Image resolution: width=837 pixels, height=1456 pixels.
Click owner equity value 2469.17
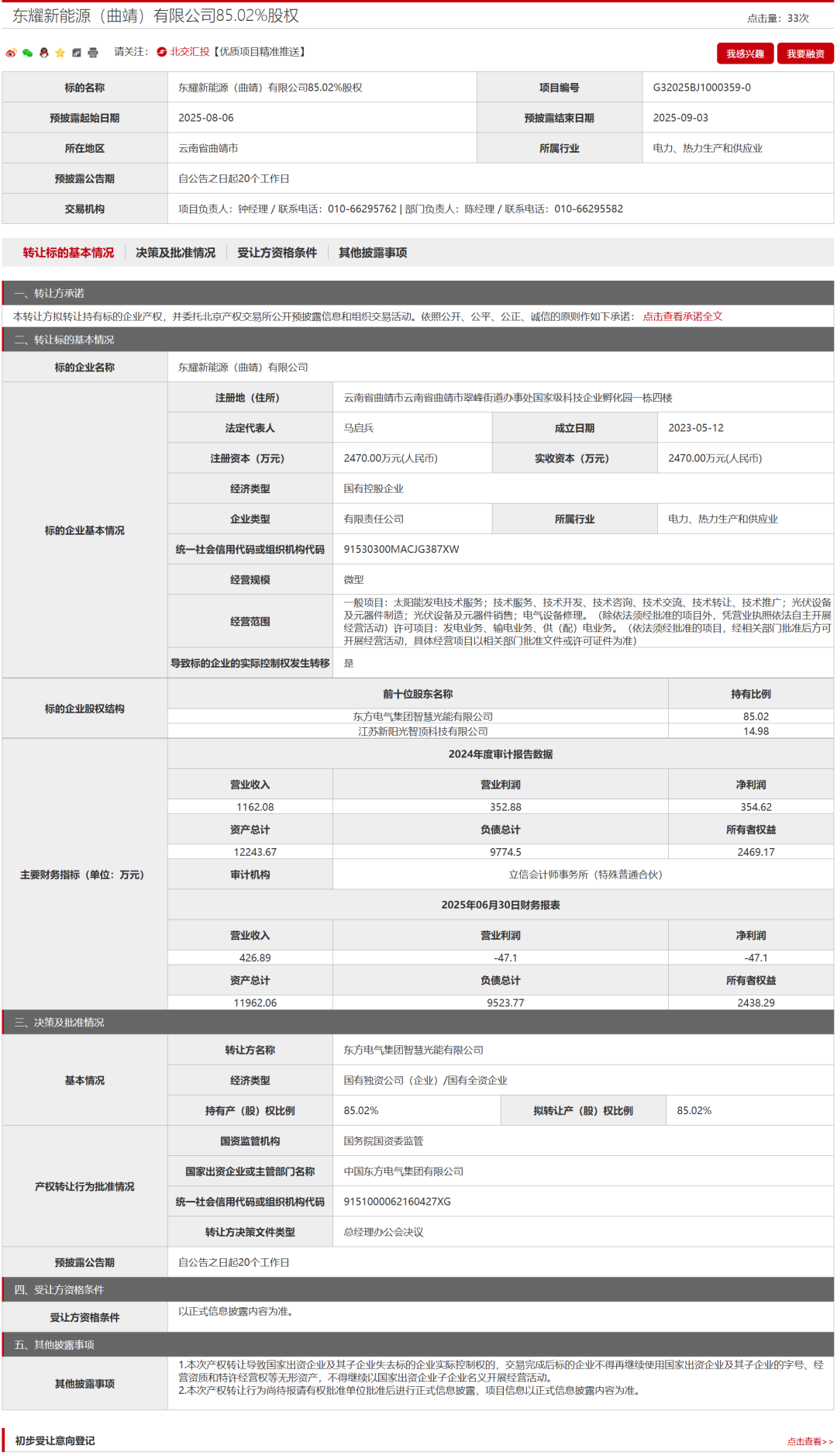756,852
